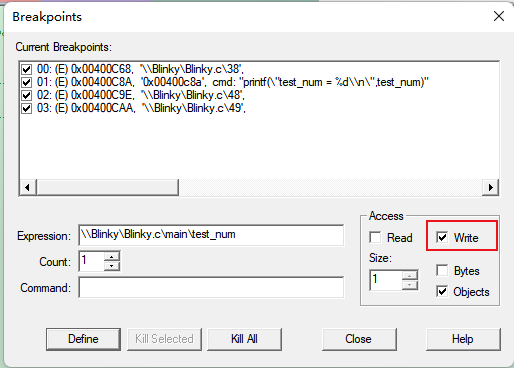The height and width of the screenshot is (368, 514).
Task: Toggle the Objects size option
Action: pos(442,292)
